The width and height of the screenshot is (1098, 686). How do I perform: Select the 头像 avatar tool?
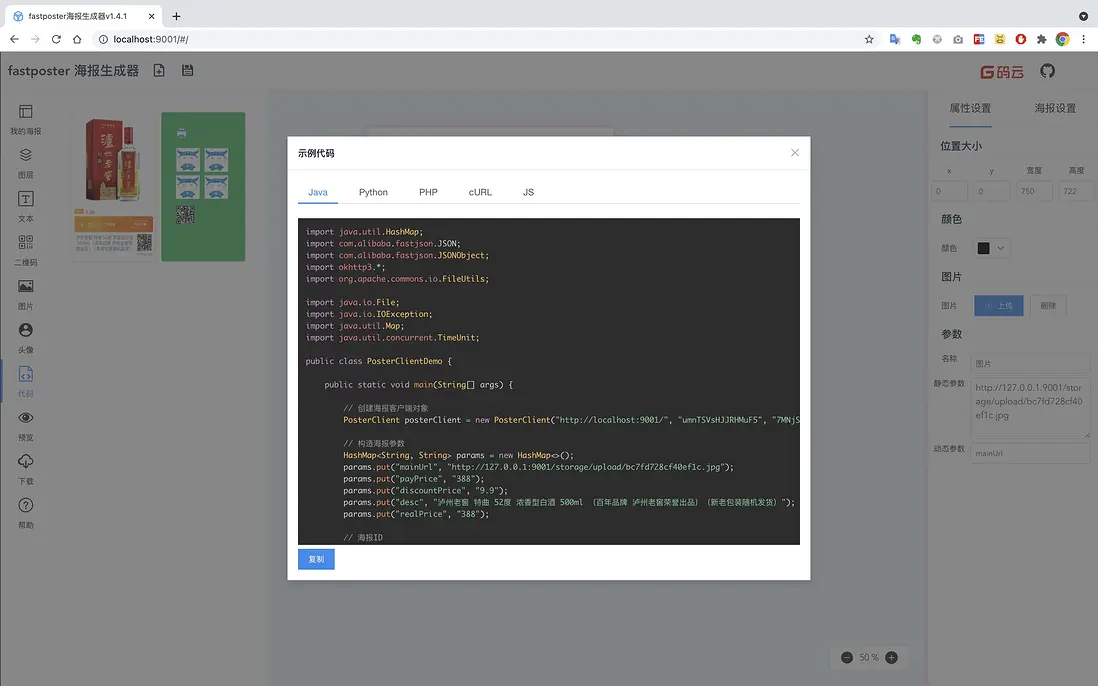pyautogui.click(x=26, y=330)
